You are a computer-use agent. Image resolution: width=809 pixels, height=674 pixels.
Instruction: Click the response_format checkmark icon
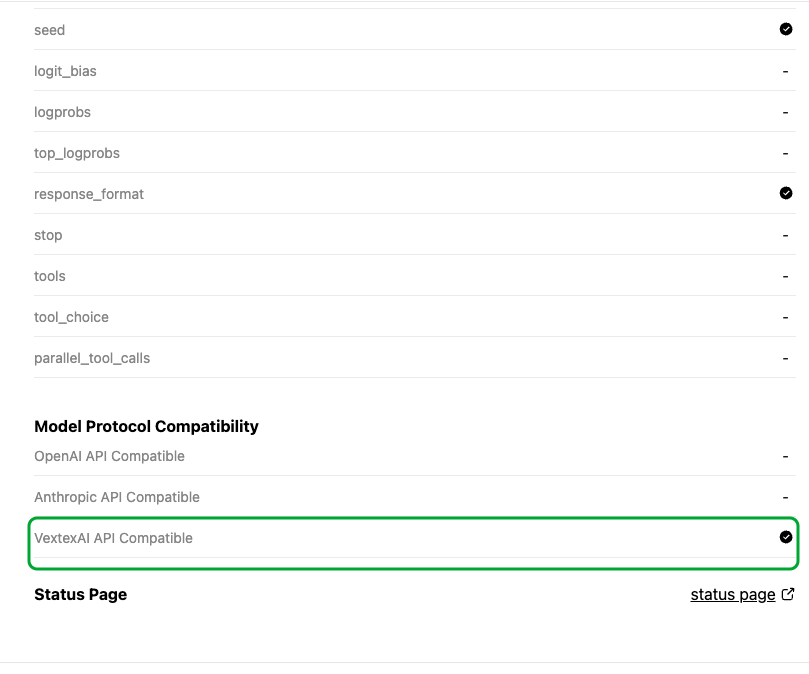pos(786,193)
